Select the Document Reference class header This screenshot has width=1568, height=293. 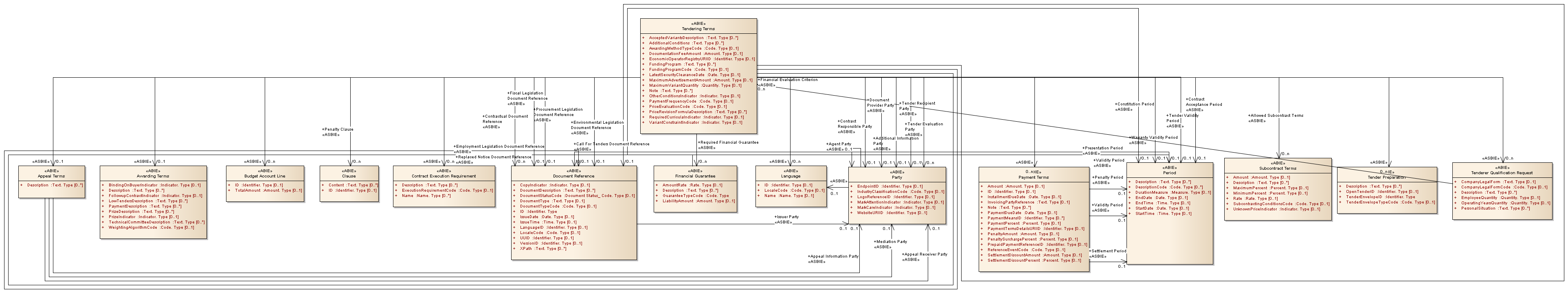(x=573, y=176)
